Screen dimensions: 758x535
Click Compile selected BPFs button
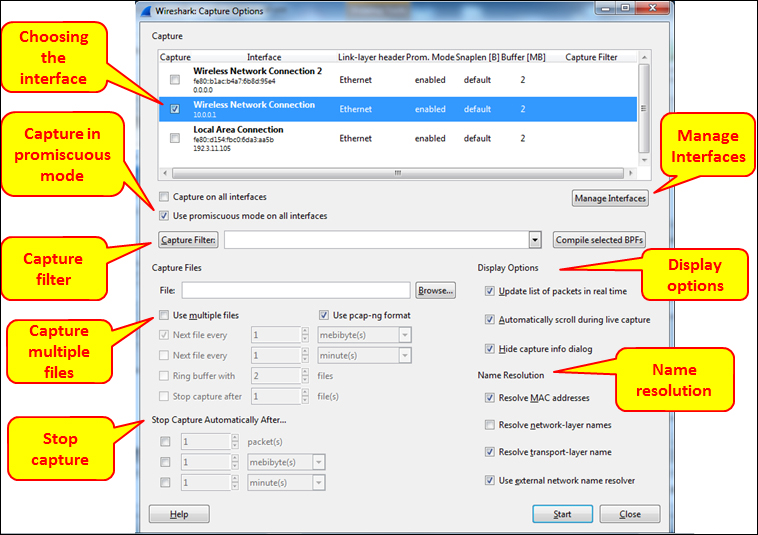[599, 240]
